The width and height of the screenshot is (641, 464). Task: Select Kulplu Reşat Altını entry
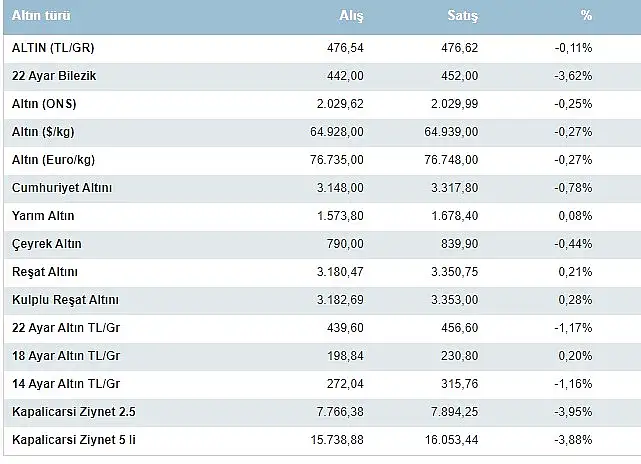point(65,300)
